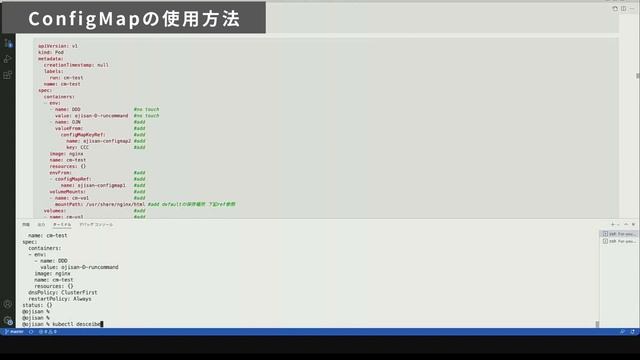
Task: Click 'volumeMounts:' line in editor
Action: 68,191
